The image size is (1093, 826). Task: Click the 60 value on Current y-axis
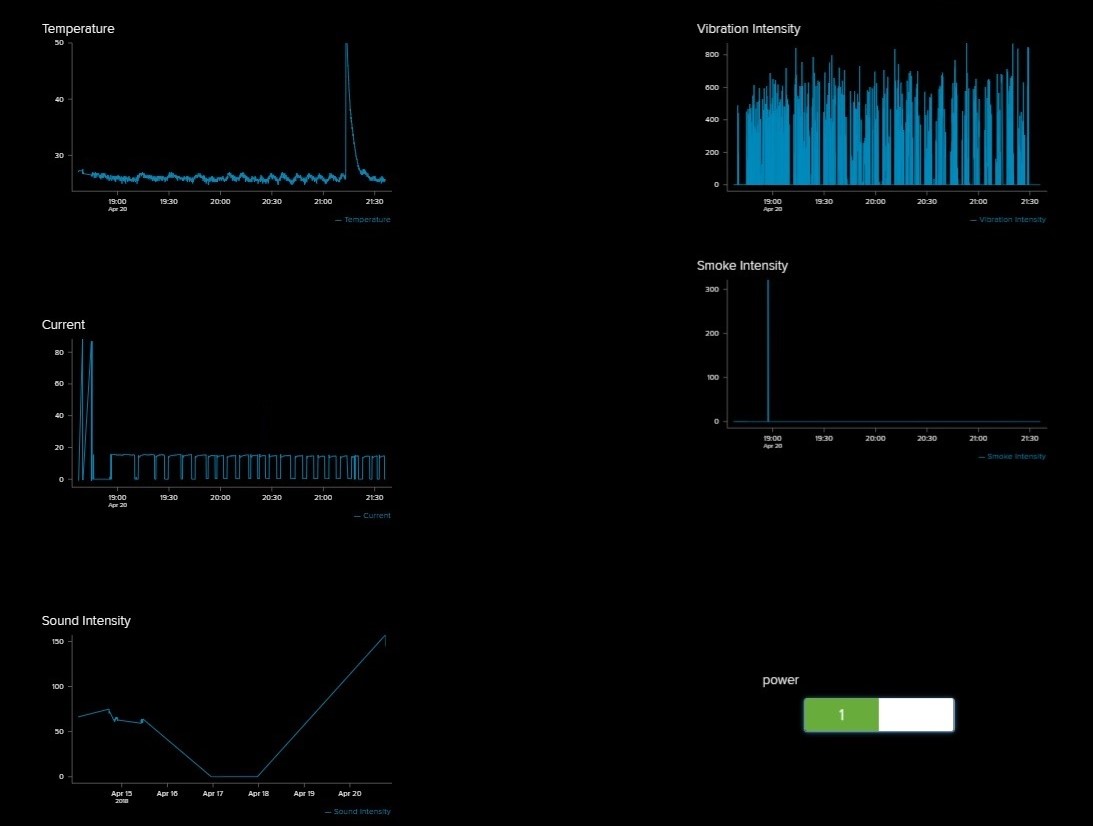point(59,384)
